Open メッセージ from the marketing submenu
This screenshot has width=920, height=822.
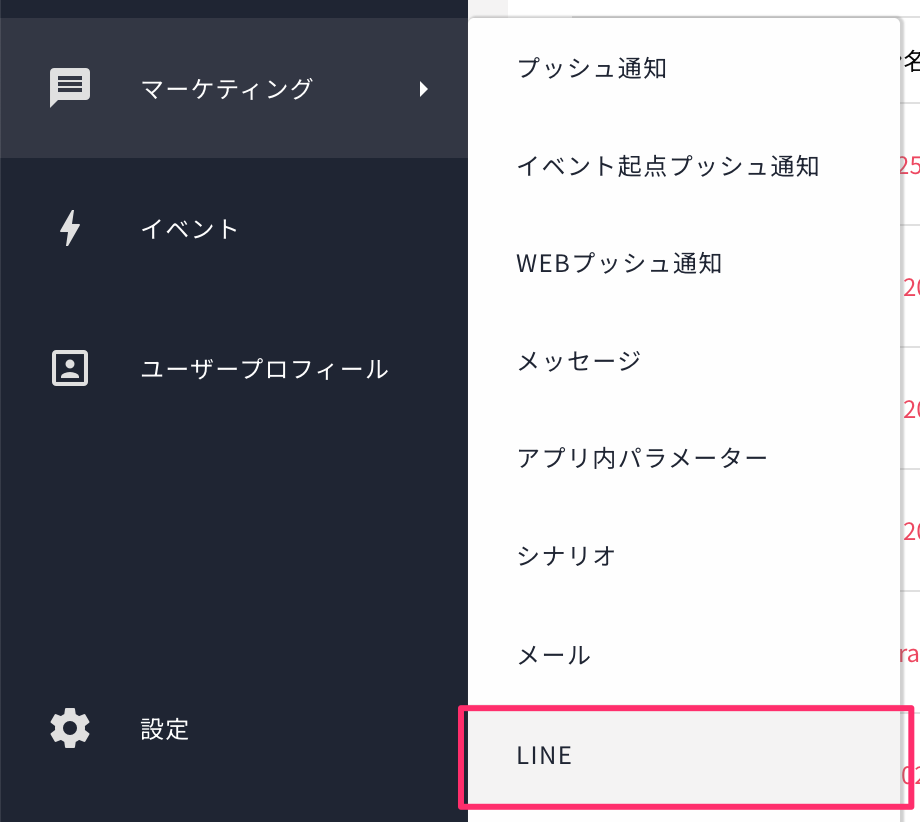579,361
